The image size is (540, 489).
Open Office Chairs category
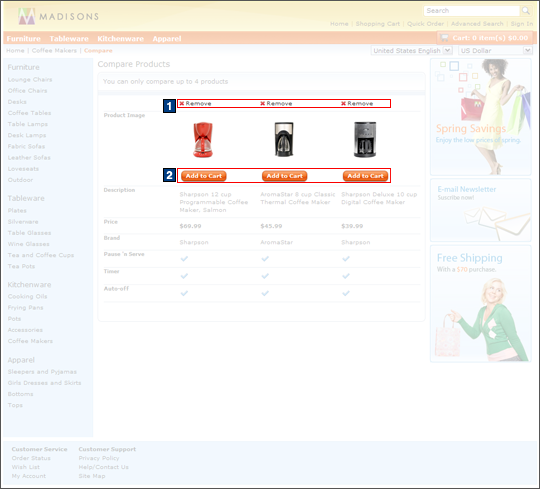(x=28, y=91)
